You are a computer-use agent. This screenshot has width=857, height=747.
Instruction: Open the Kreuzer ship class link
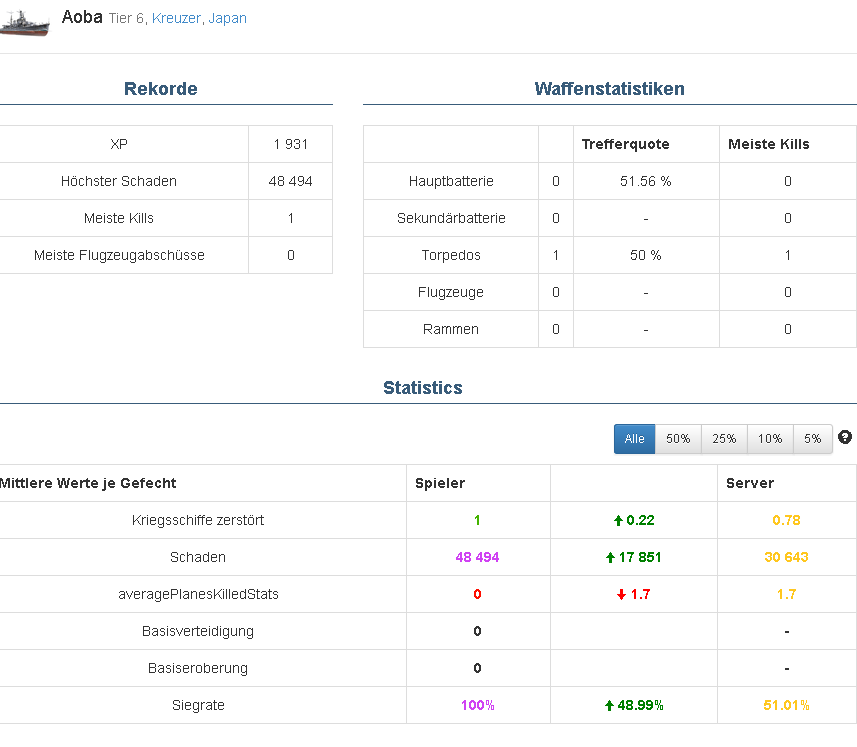point(177,19)
